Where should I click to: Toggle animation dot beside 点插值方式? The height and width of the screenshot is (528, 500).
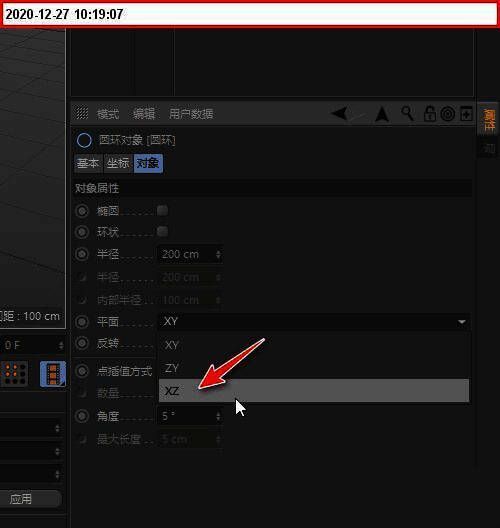[82, 371]
